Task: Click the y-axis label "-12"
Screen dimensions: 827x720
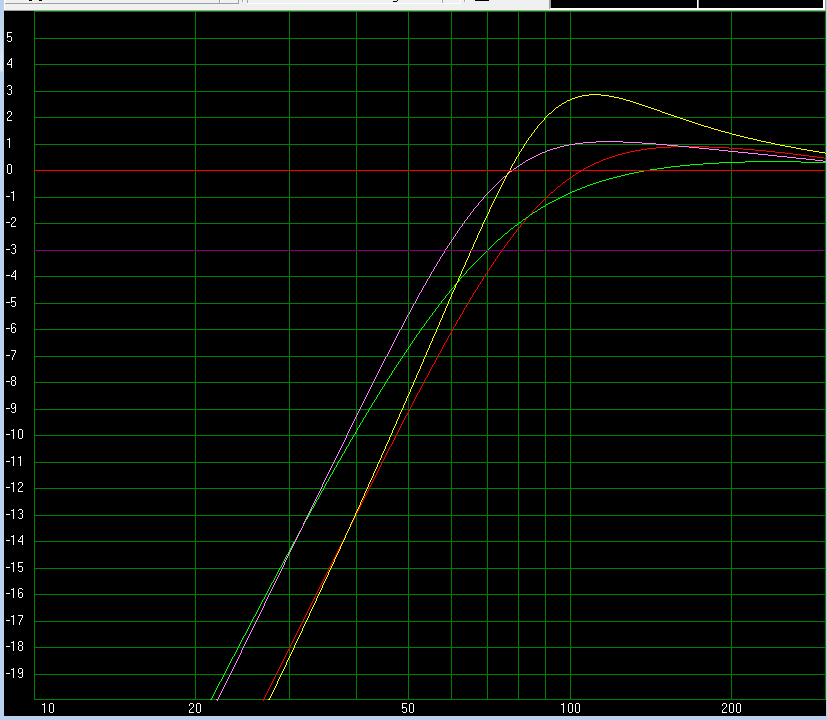Action: point(14,488)
